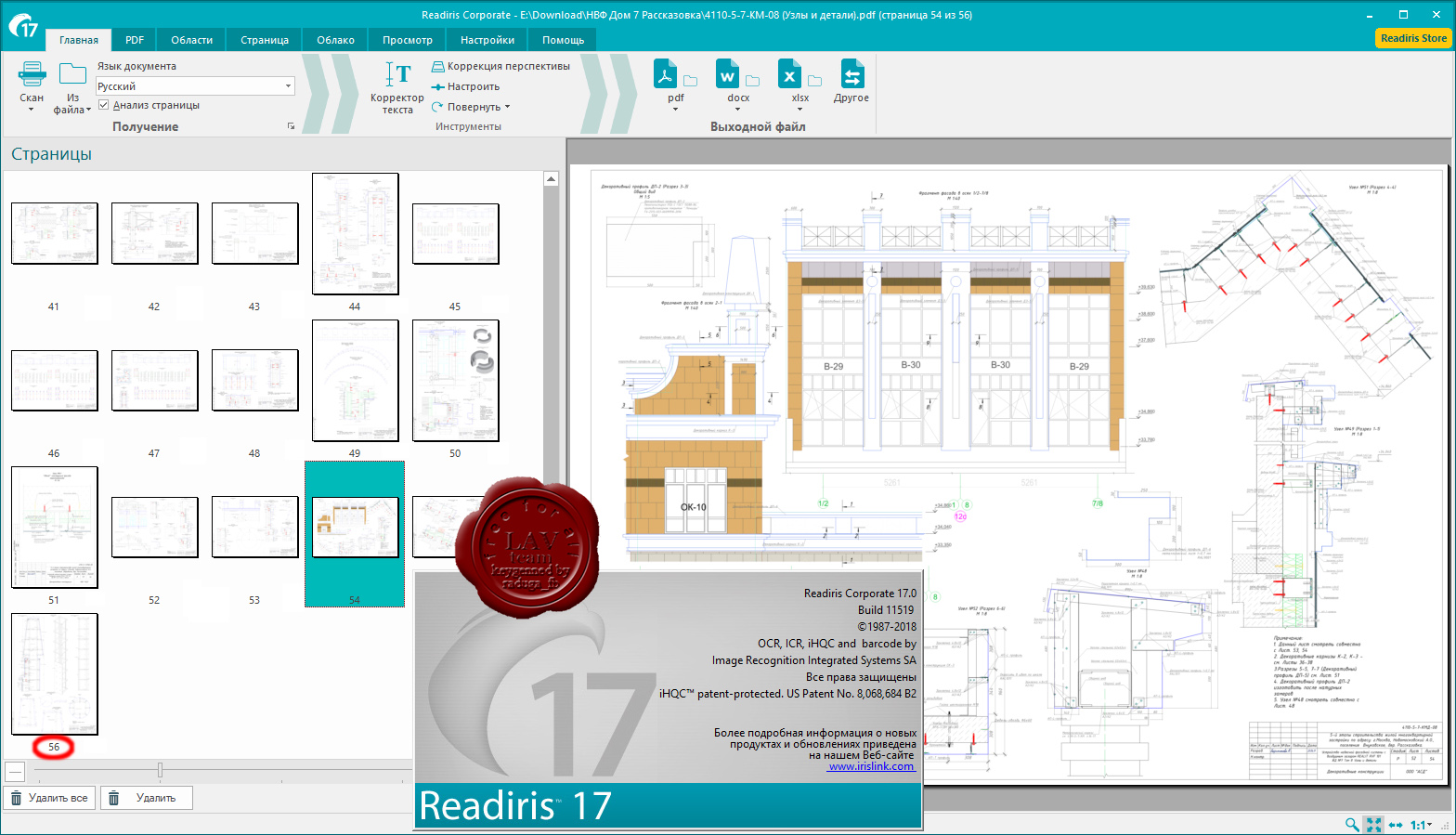Viewport: 1456px width, 835px height.
Task: Click the fit-width horizontal arrows icon
Action: point(1396,825)
